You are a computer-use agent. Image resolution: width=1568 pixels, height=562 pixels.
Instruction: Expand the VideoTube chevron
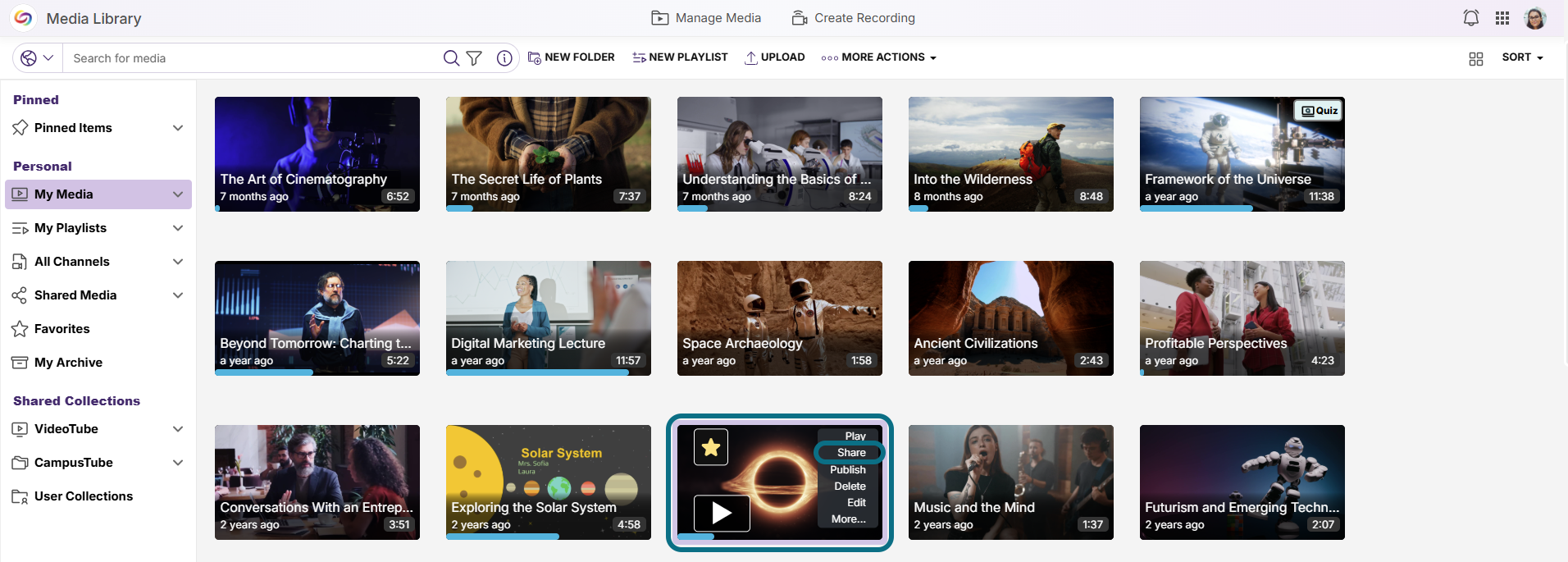178,429
